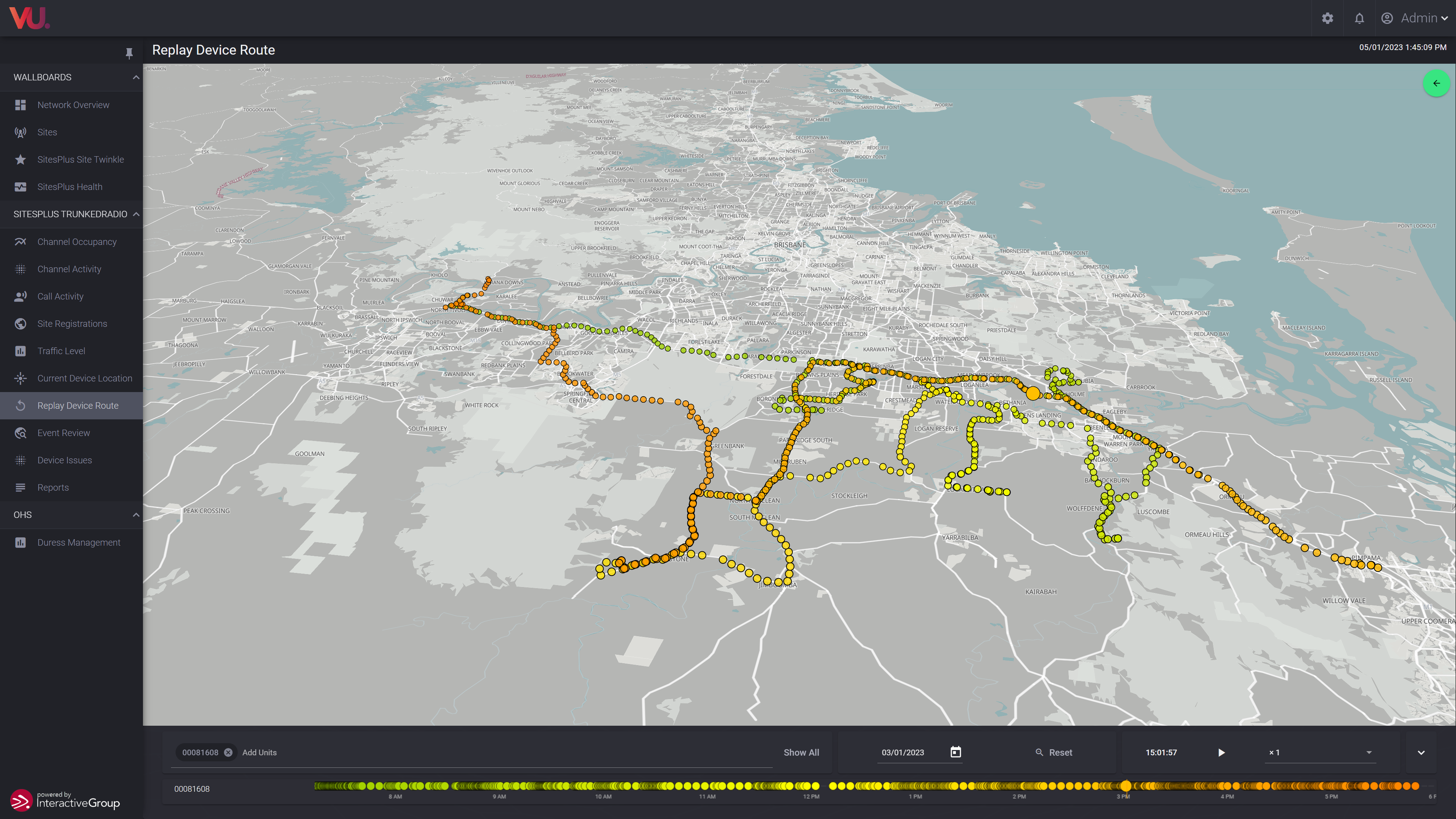Click the Show All button
Screen dimensions: 1456x819
tap(801, 752)
